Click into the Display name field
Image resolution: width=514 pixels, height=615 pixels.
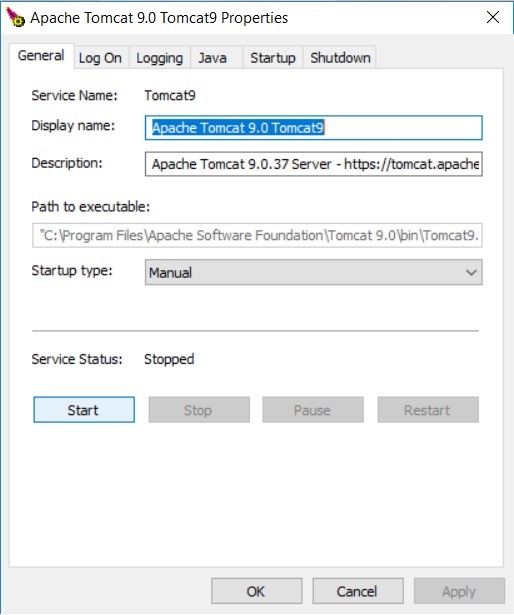(x=314, y=127)
